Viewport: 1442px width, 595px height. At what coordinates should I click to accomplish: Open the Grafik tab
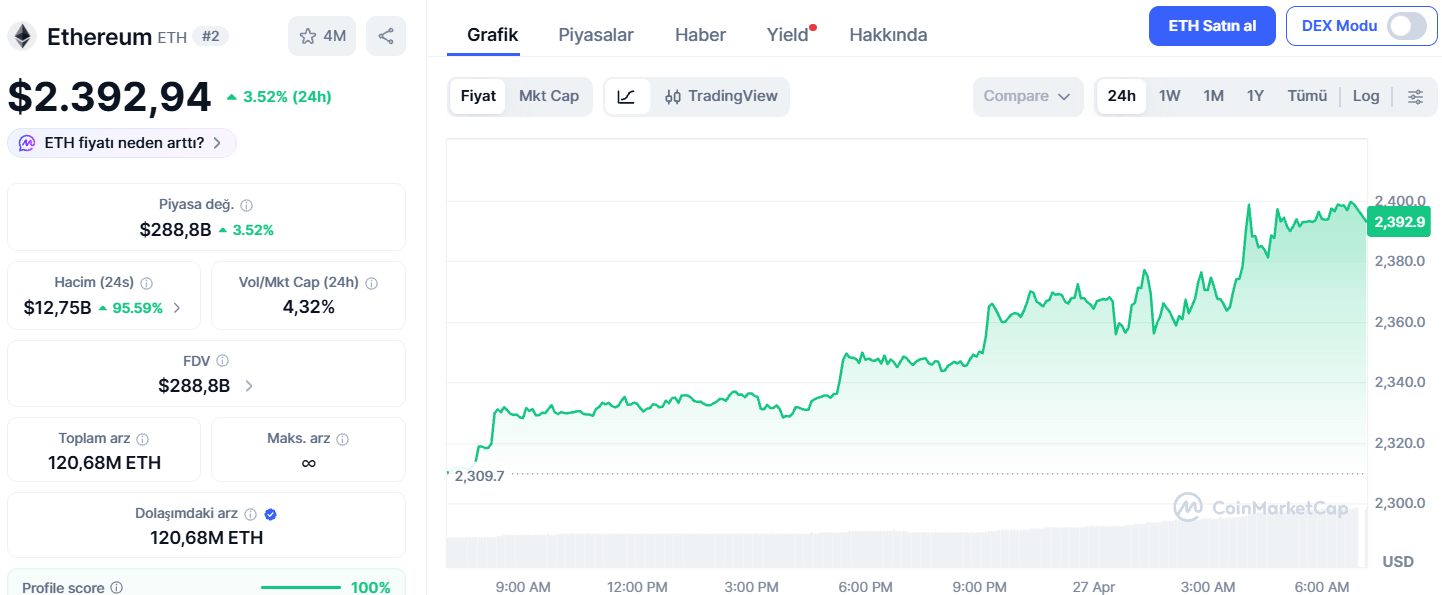pyautogui.click(x=493, y=35)
